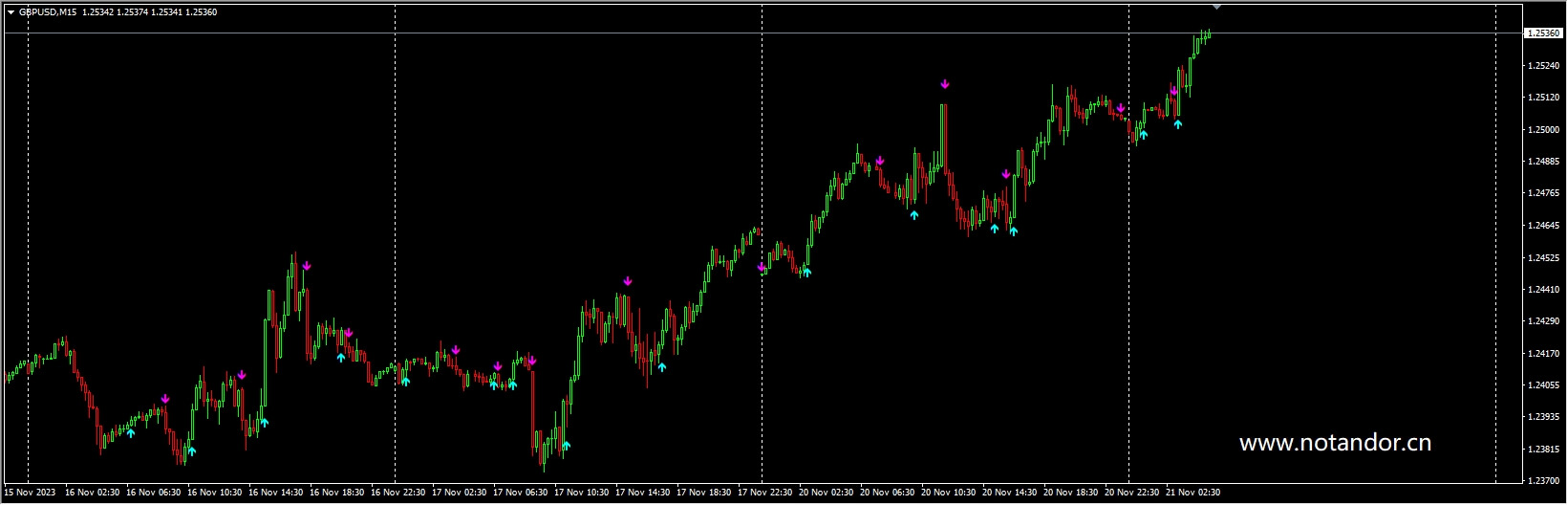Screen dimensions: 1568x505
Task: Click the cyan arrow below the lowest candle
Action: tap(566, 446)
